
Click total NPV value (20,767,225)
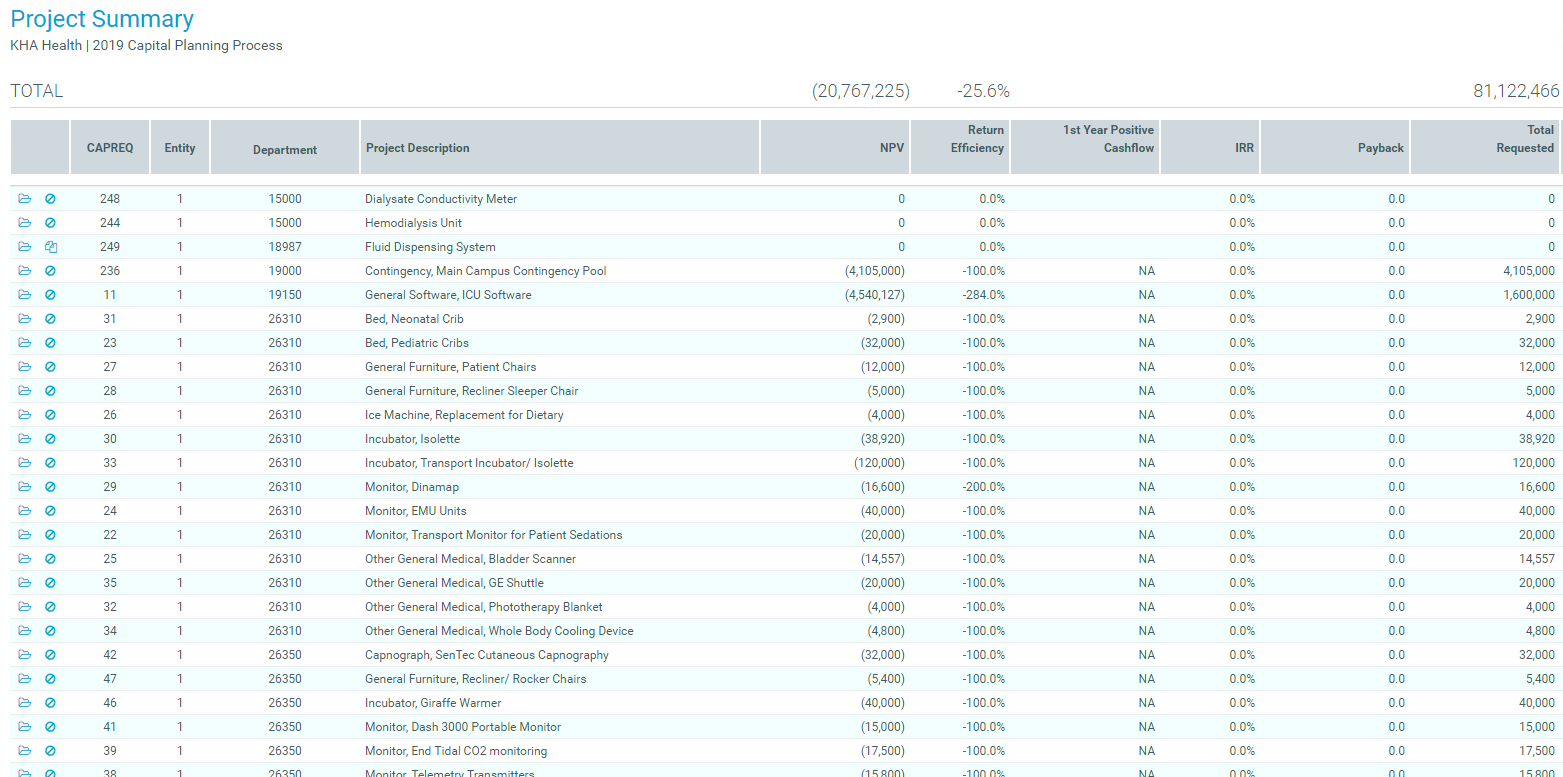point(861,91)
